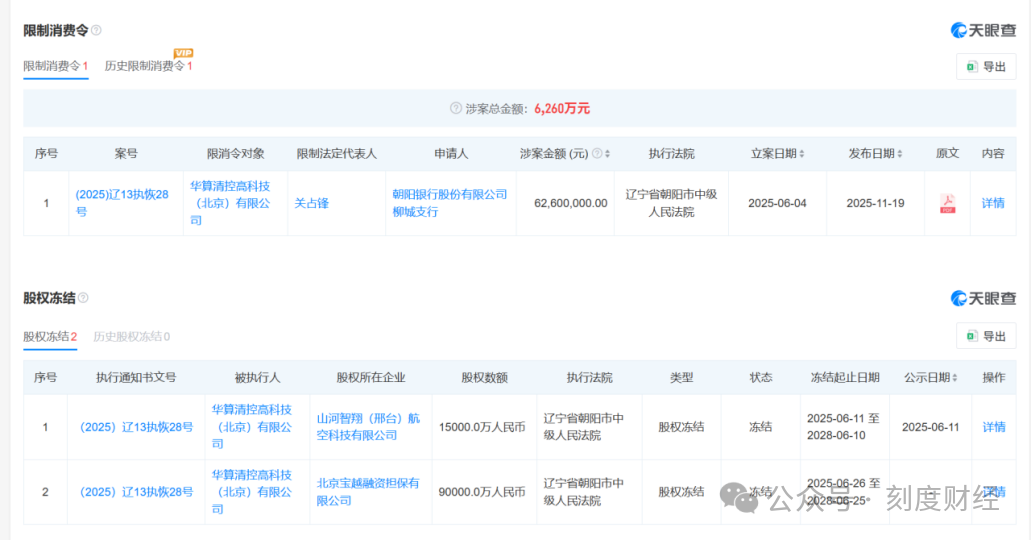Export the 股权冻结 table via 导出

click(986, 337)
